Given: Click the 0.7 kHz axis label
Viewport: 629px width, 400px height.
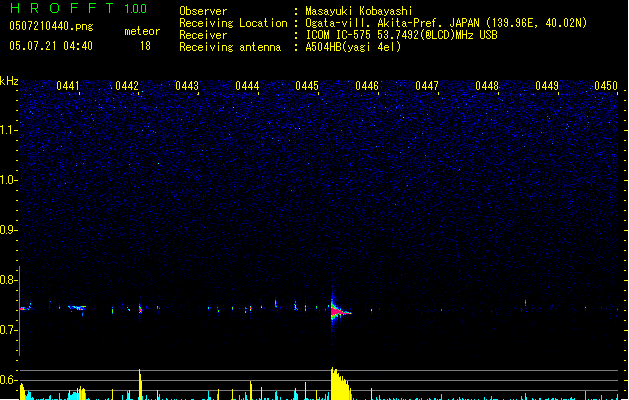Looking at the screenshot, I should click(x=8, y=330).
